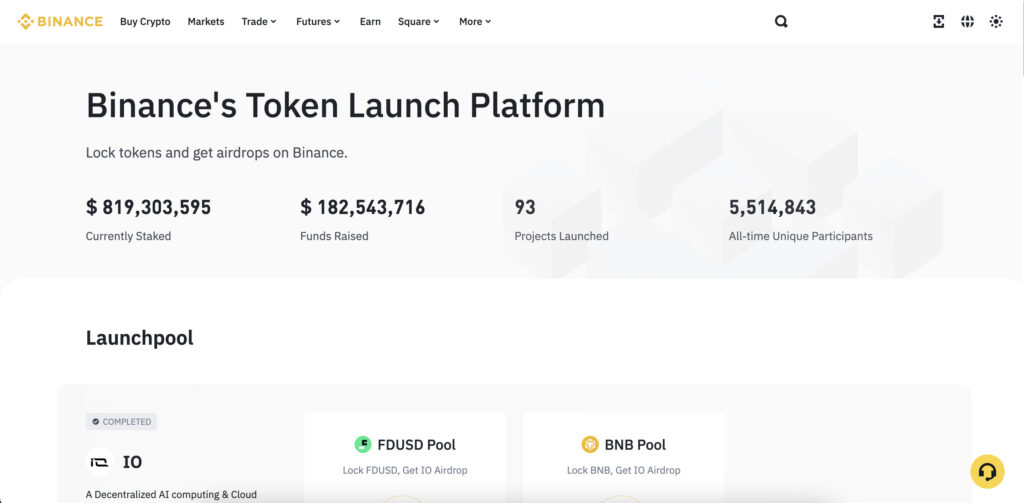Viewport: 1024px width, 503px height.
Task: Click the Binance logo
Action: coord(60,22)
